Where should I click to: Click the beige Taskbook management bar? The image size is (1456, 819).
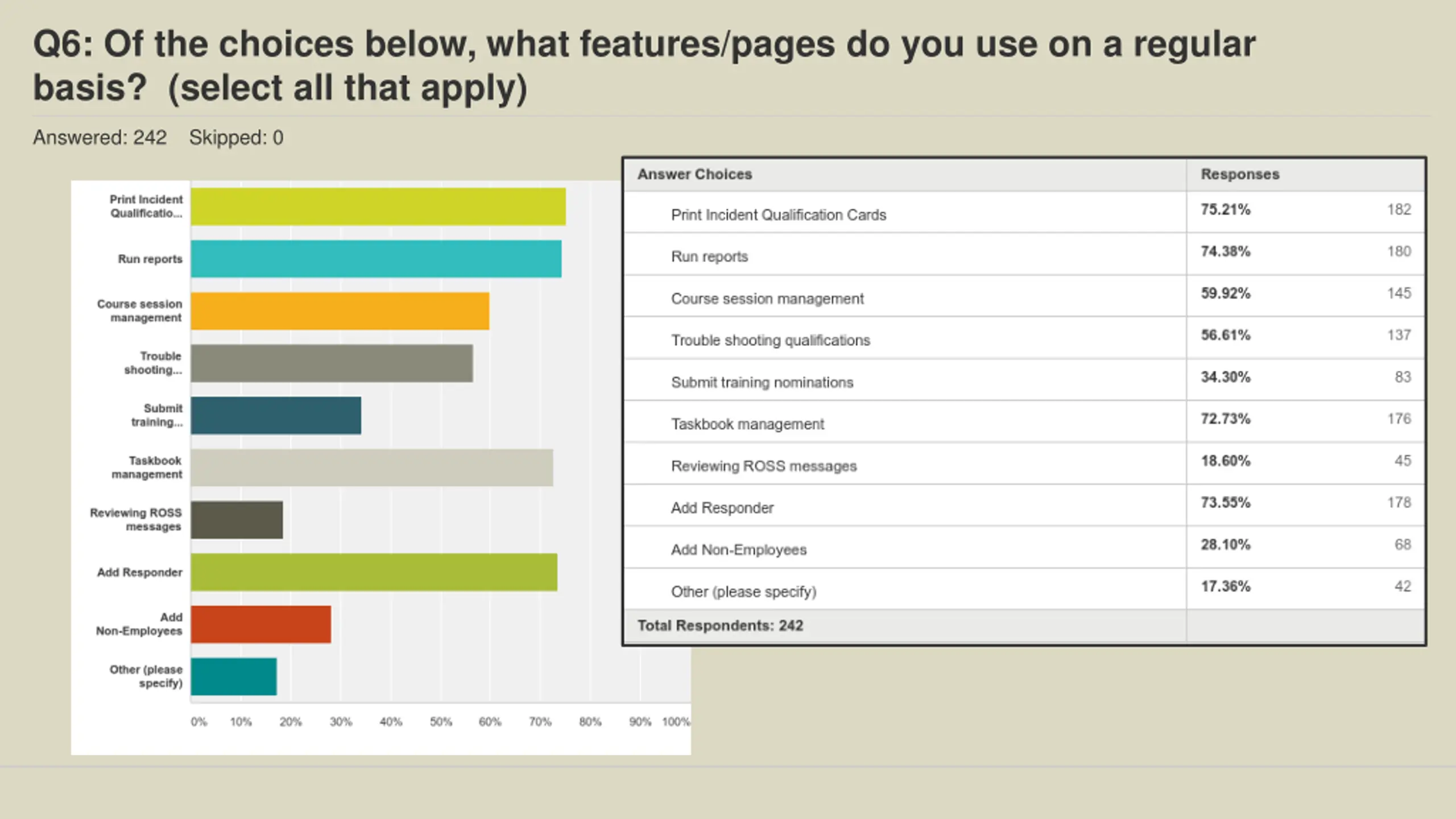[372, 468]
